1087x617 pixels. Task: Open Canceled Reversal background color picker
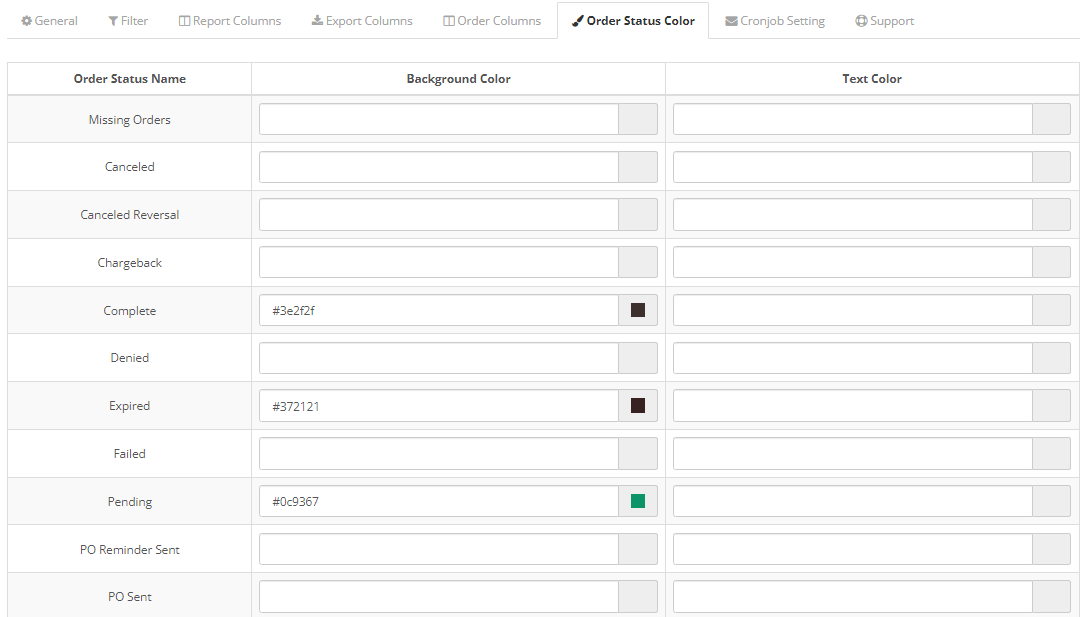click(x=638, y=215)
